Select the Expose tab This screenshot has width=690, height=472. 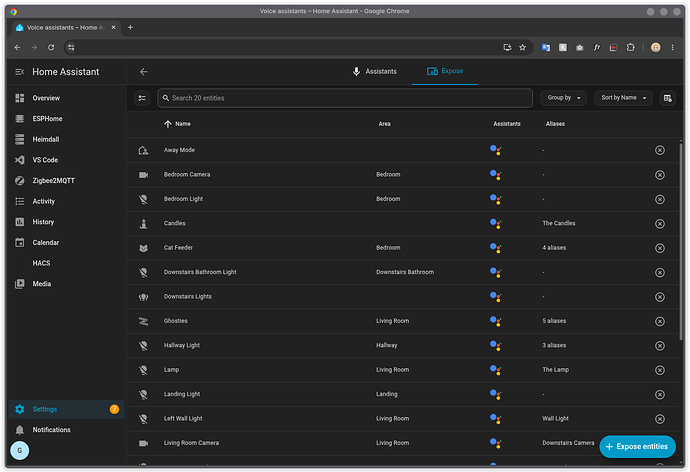tap(445, 72)
